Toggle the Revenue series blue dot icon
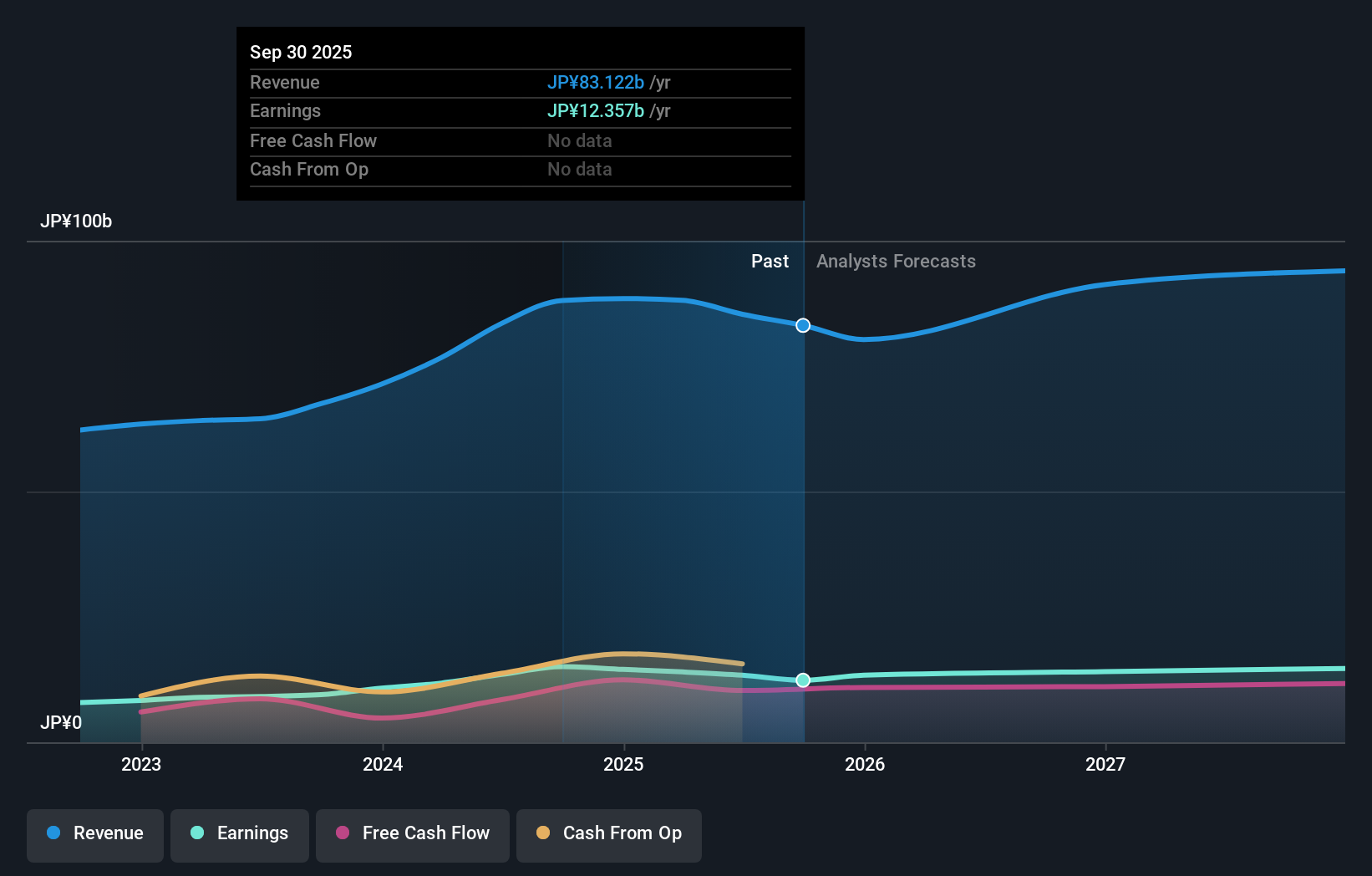 (x=54, y=833)
